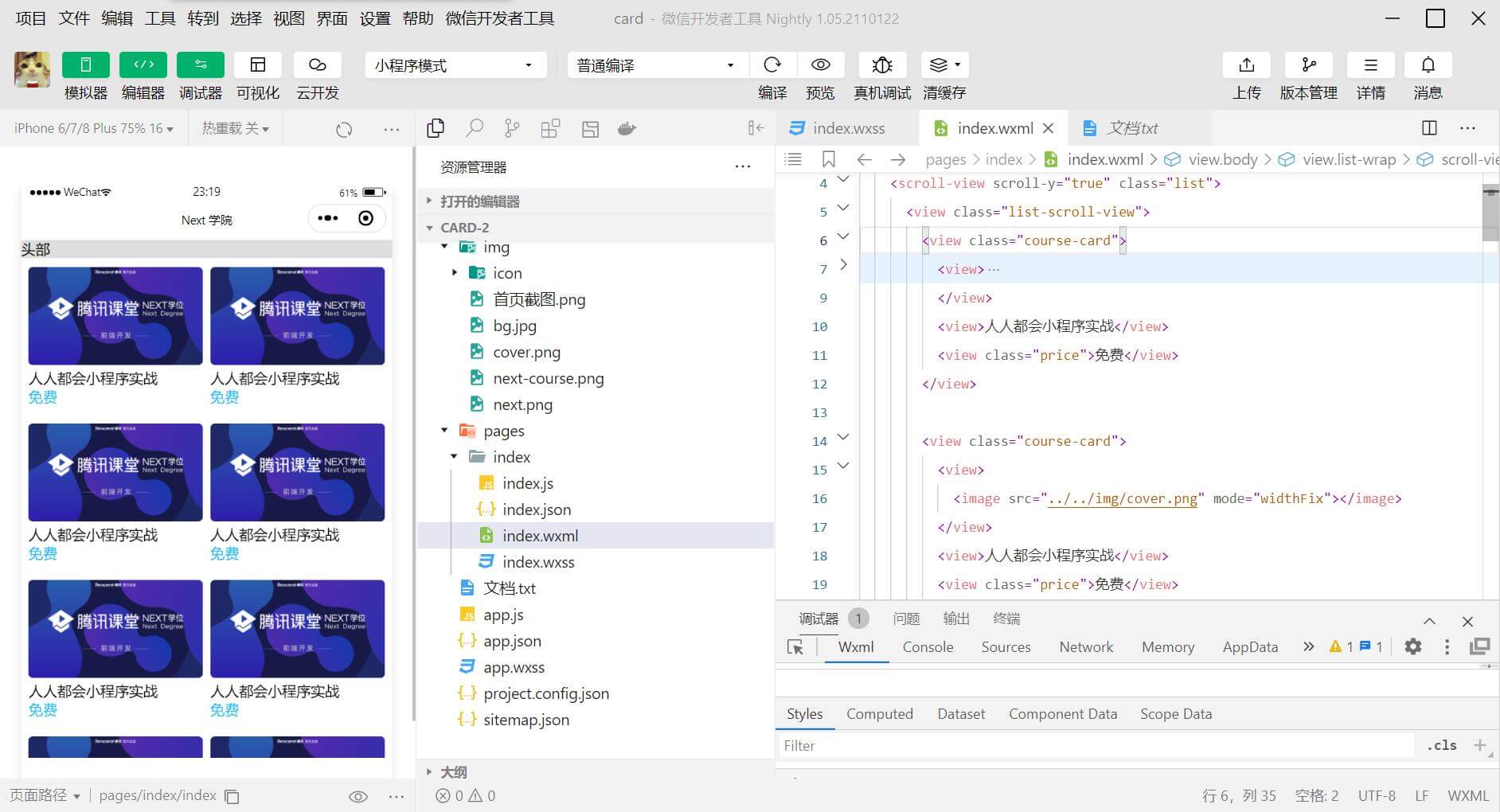Open the 工具 menu
This screenshot has width=1500, height=812.
click(x=160, y=18)
